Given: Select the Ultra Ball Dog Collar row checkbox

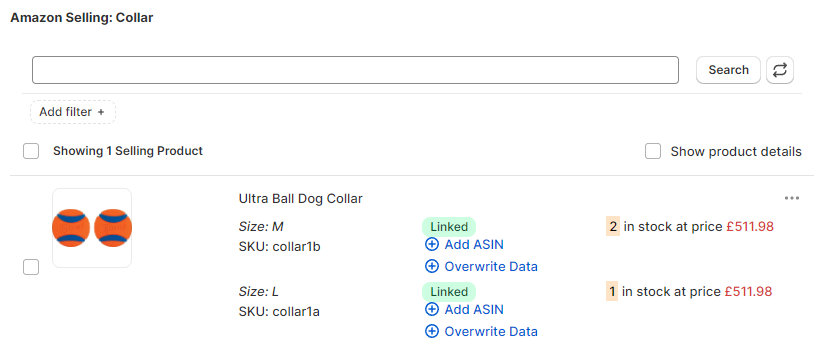Looking at the screenshot, I should [31, 267].
